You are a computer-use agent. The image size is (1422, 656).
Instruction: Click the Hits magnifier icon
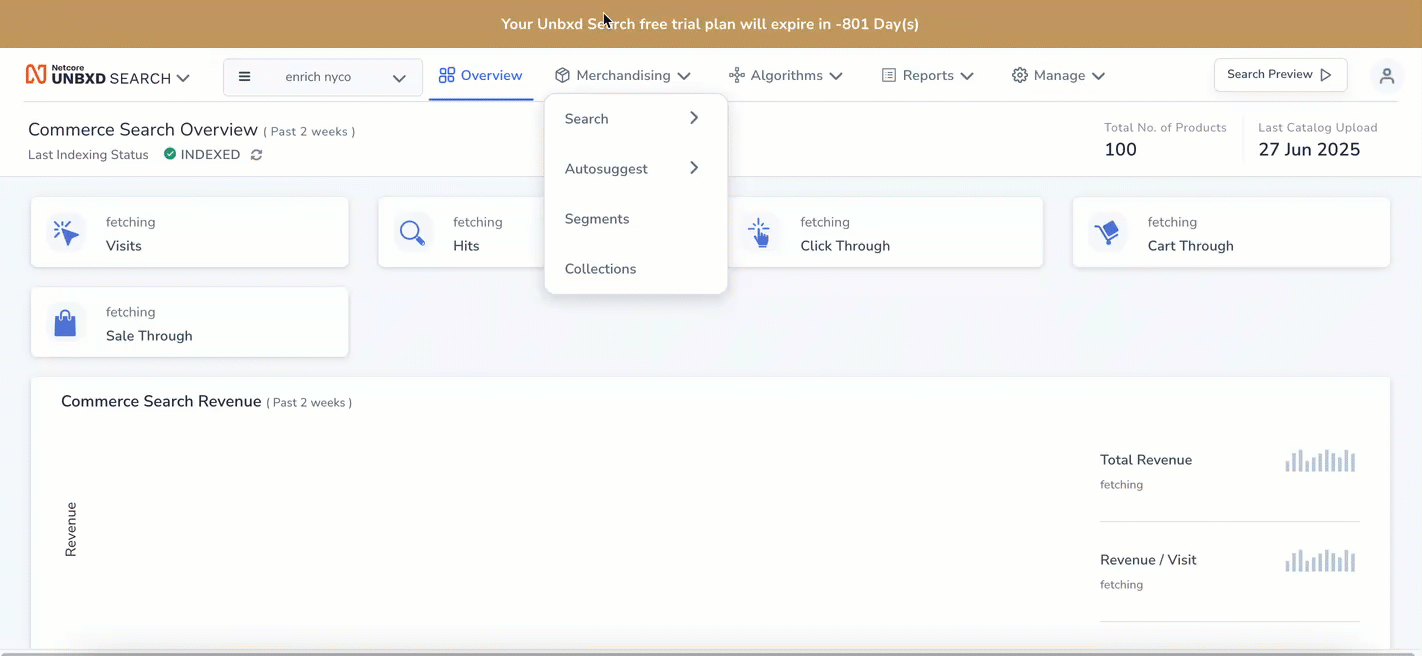(x=412, y=232)
